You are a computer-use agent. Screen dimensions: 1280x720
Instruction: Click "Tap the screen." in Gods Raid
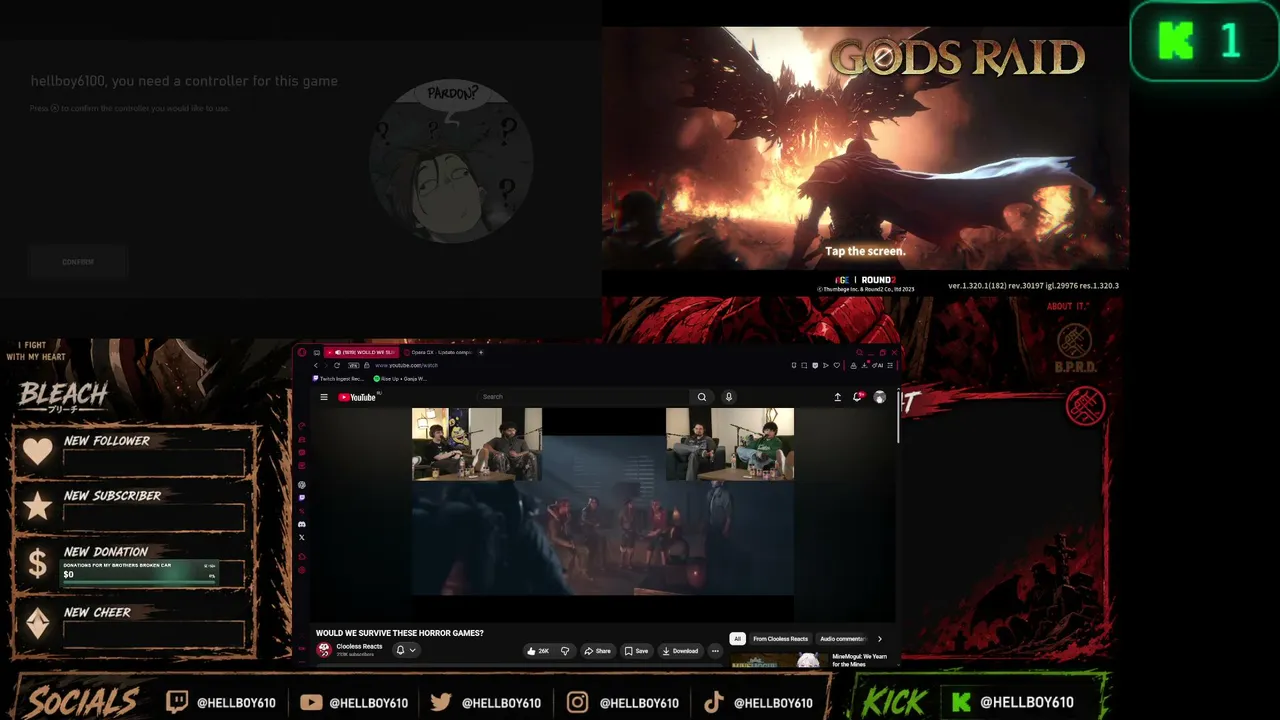point(865,252)
